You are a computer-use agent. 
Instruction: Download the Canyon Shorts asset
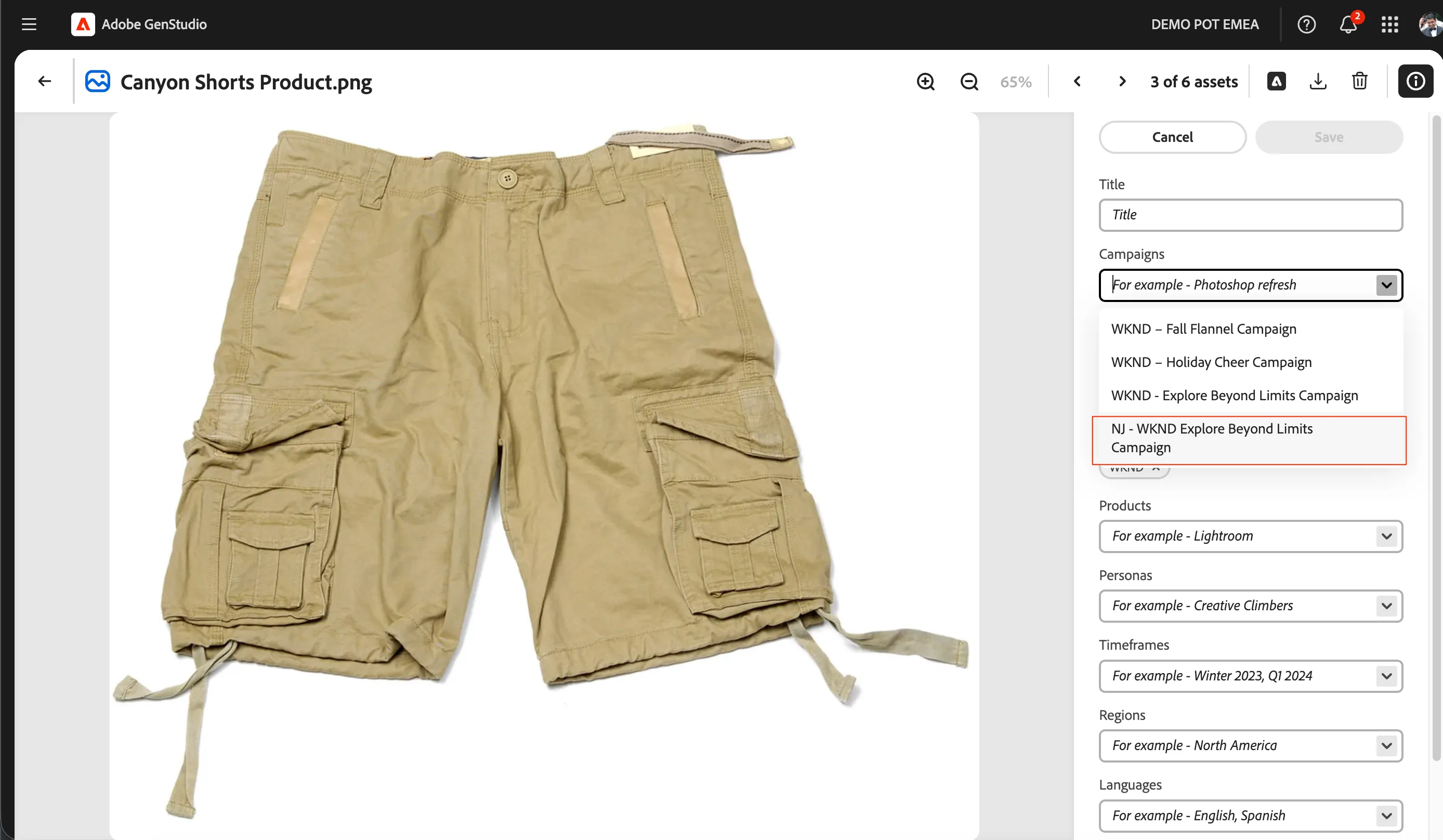[1318, 81]
